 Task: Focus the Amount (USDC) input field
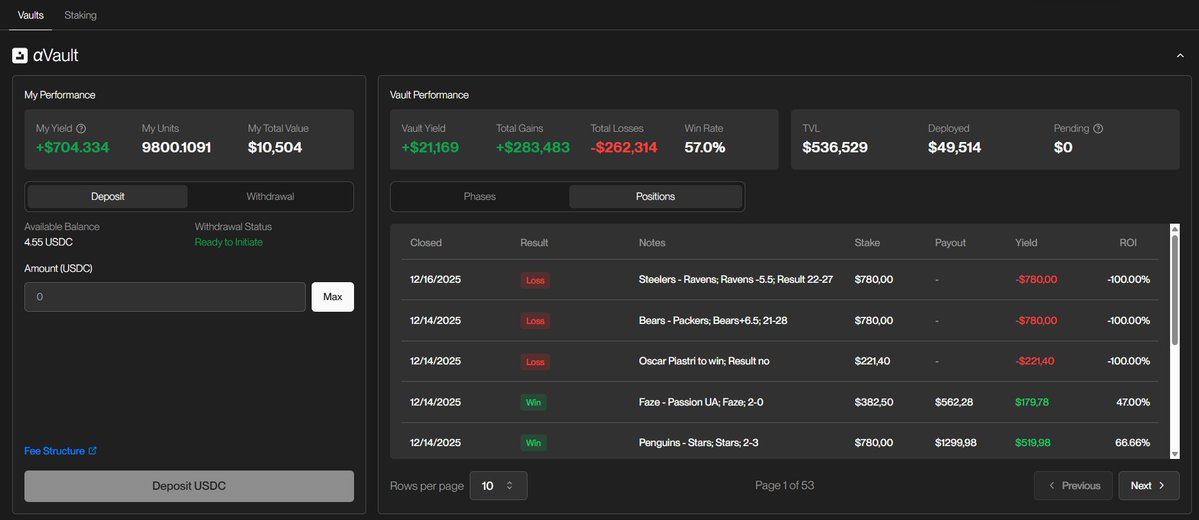(x=165, y=297)
